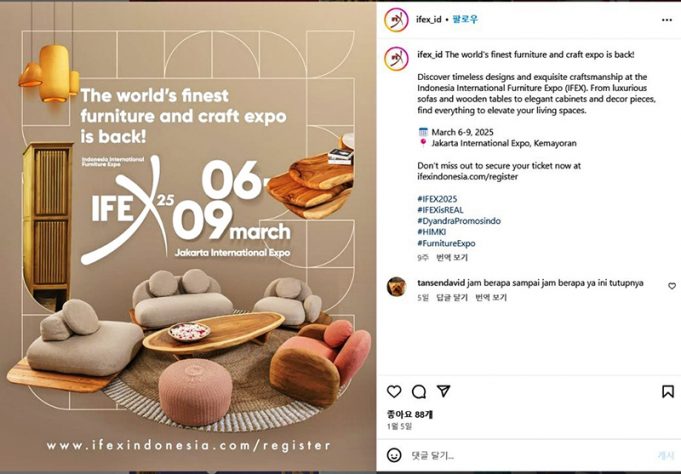The width and height of the screenshot is (681, 474).
Task: Open the #IFEX2025 hashtag
Action: (437, 199)
